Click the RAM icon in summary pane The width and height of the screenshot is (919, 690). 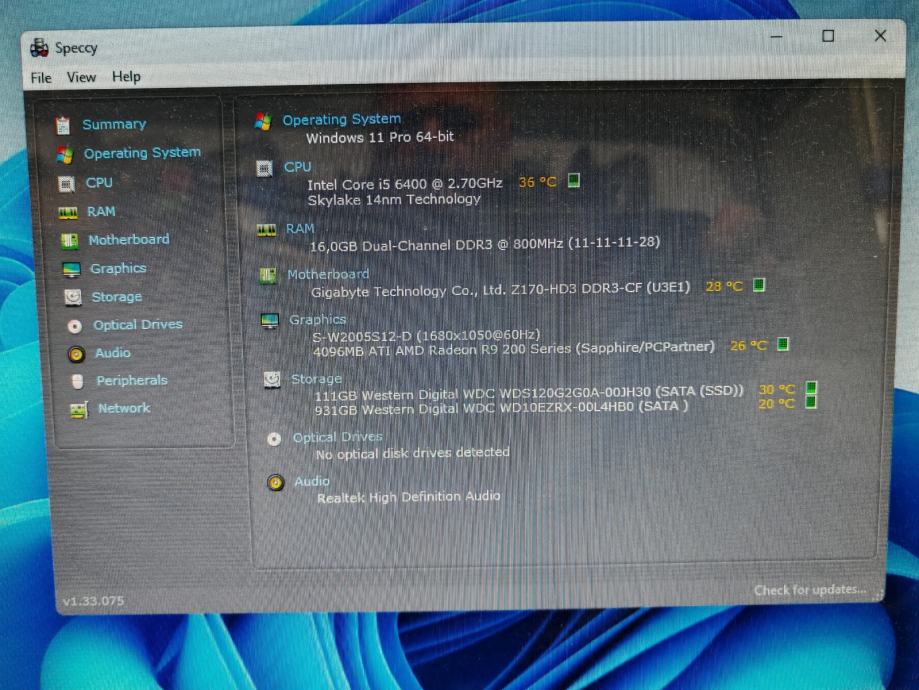267,230
